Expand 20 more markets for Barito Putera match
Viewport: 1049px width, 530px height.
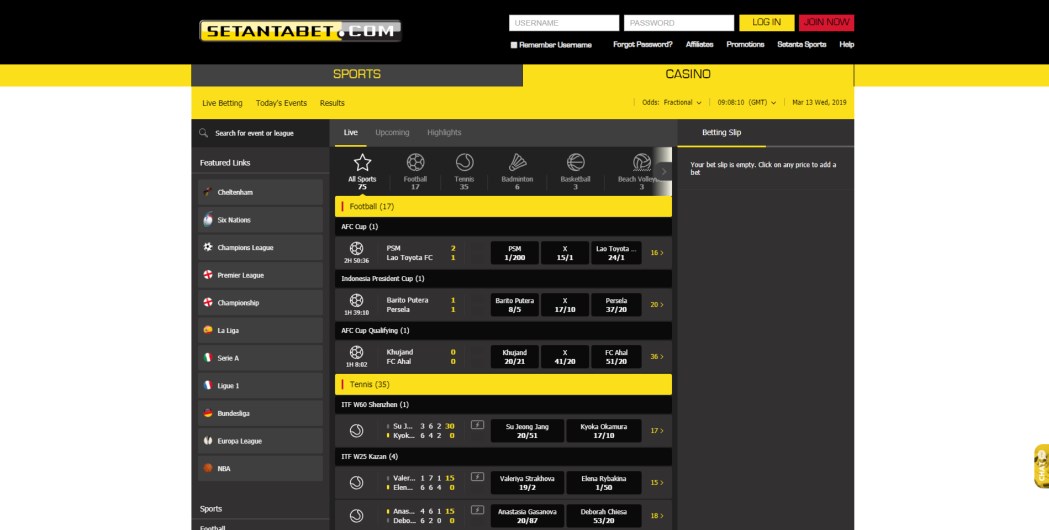click(657, 304)
